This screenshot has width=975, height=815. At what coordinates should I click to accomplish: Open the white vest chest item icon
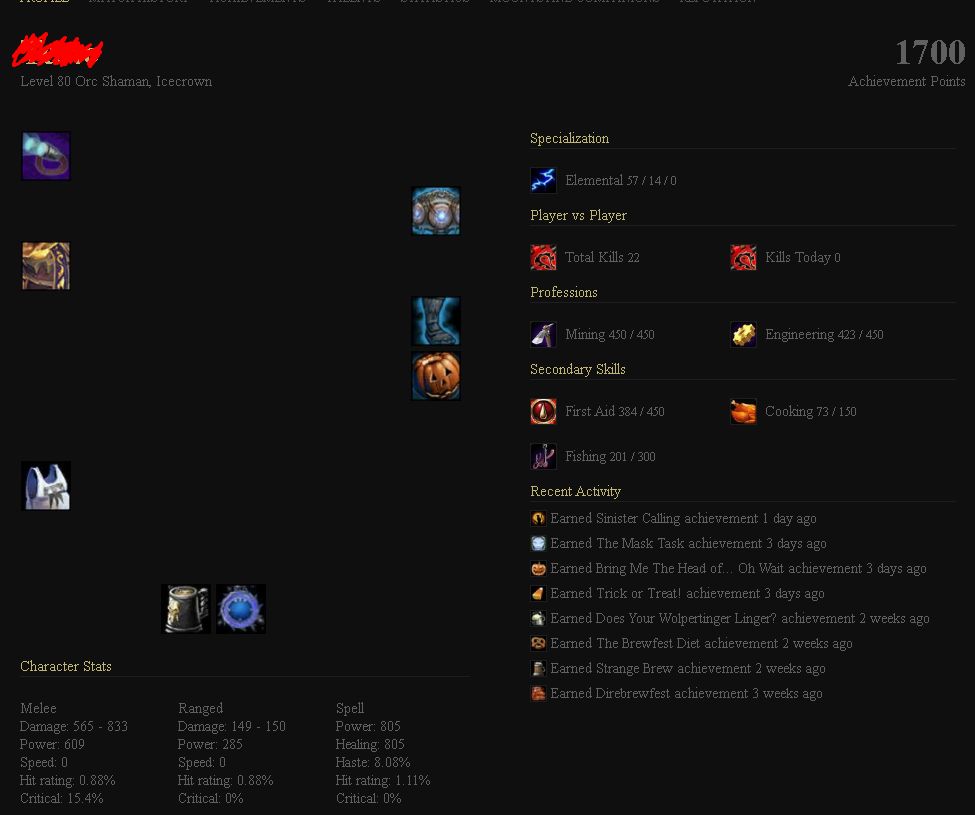46,486
